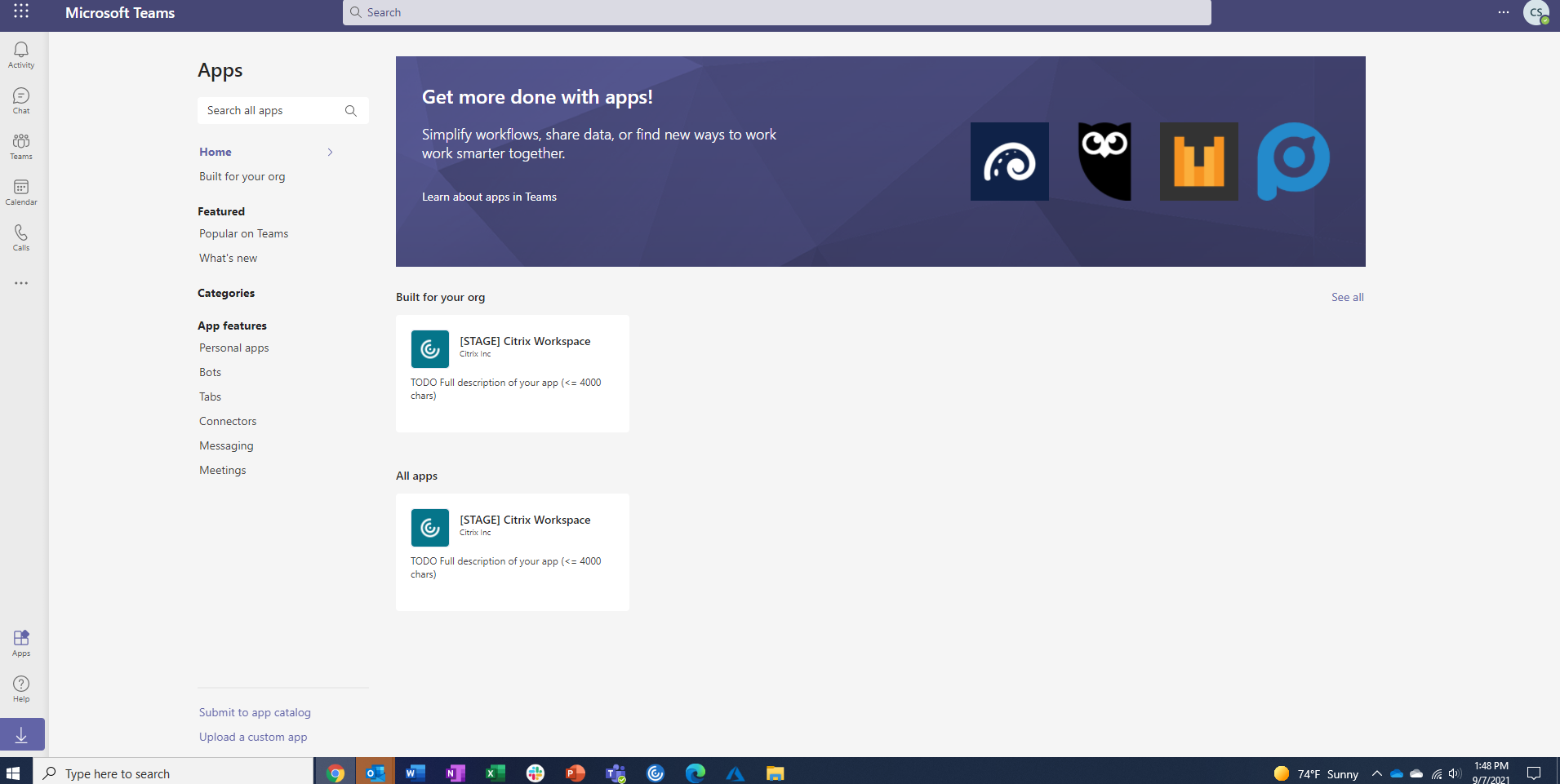Click Type here to search box in taskbar

[173, 773]
